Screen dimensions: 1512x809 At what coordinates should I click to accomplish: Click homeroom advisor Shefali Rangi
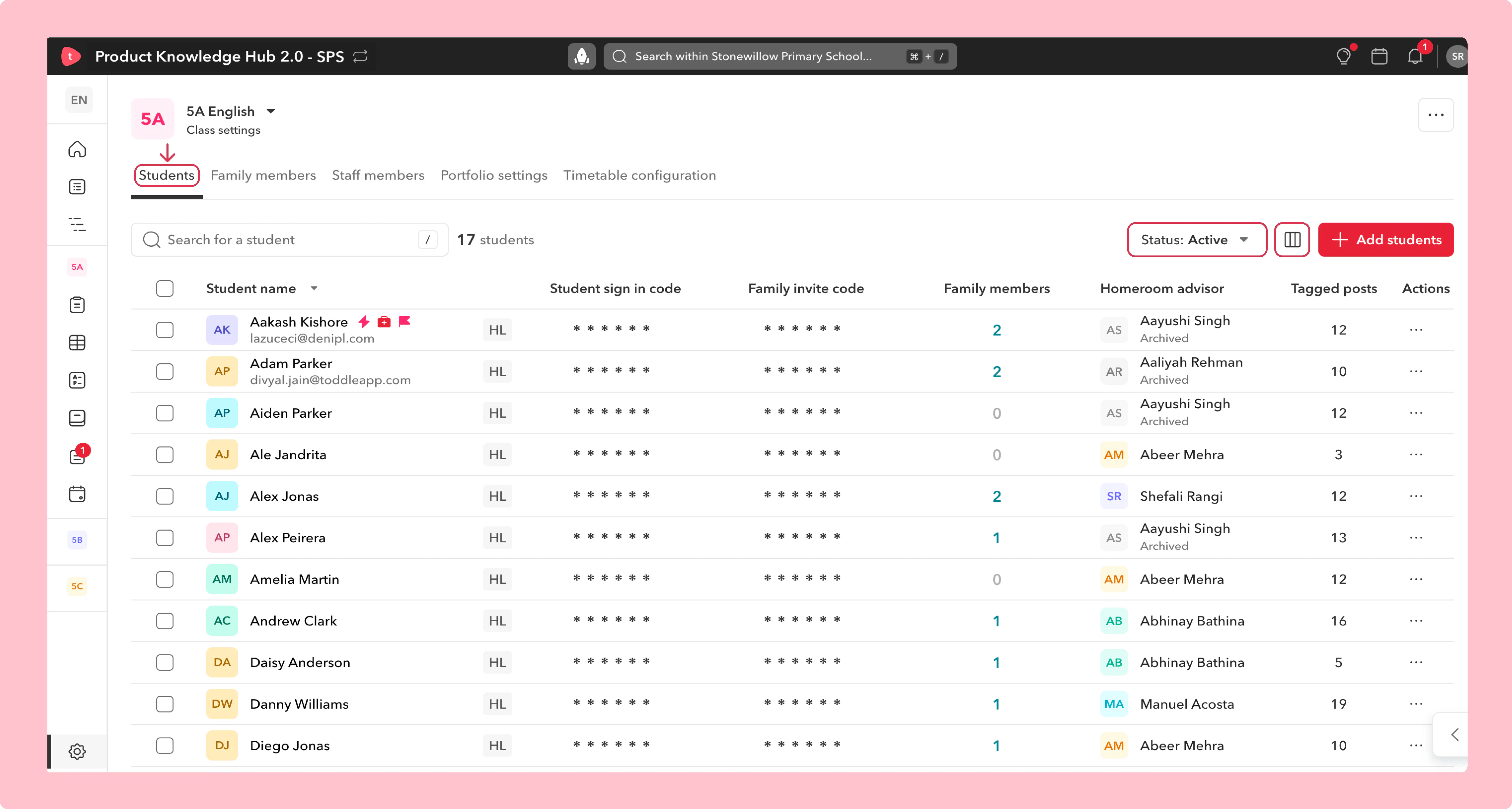[1181, 496]
